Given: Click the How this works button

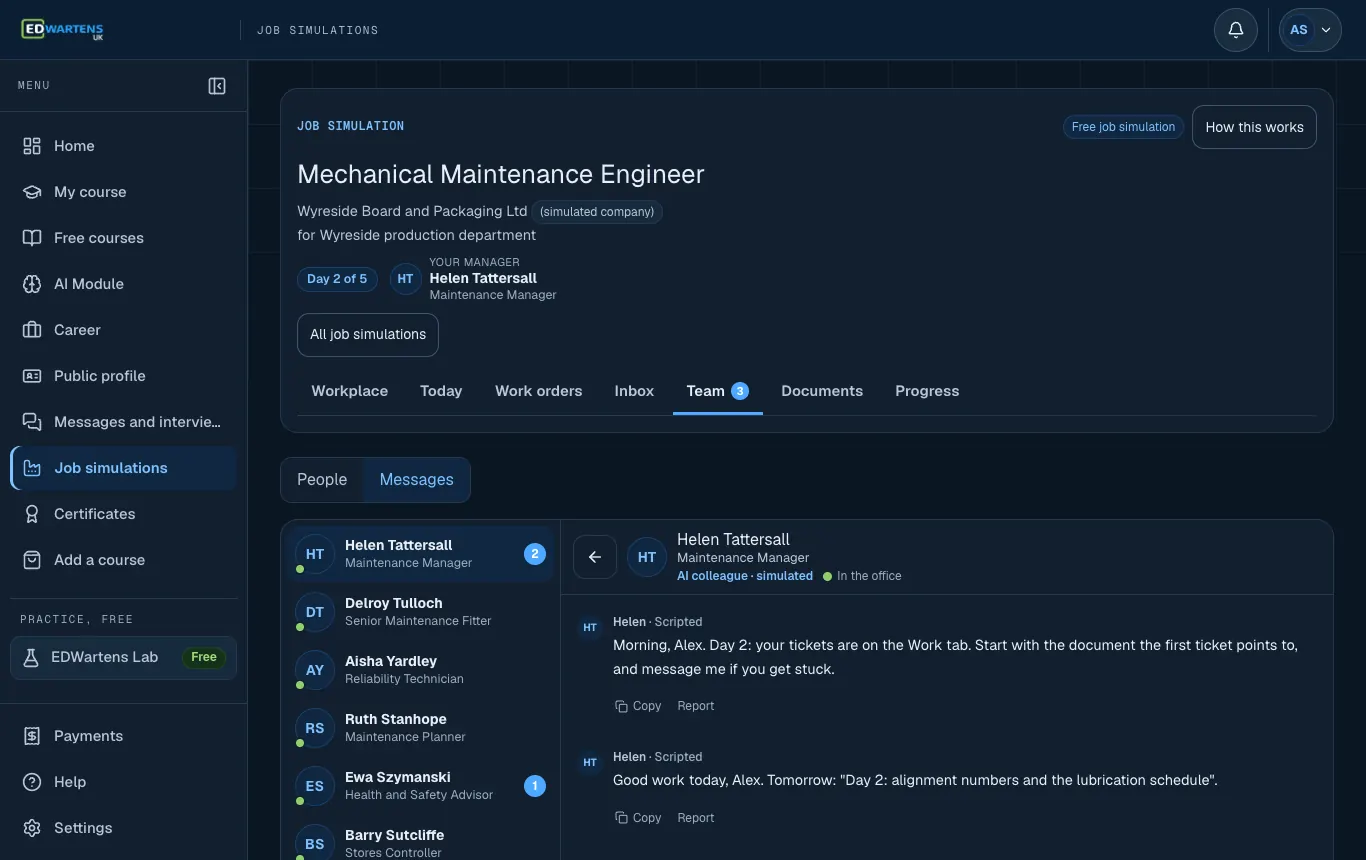Looking at the screenshot, I should point(1254,127).
